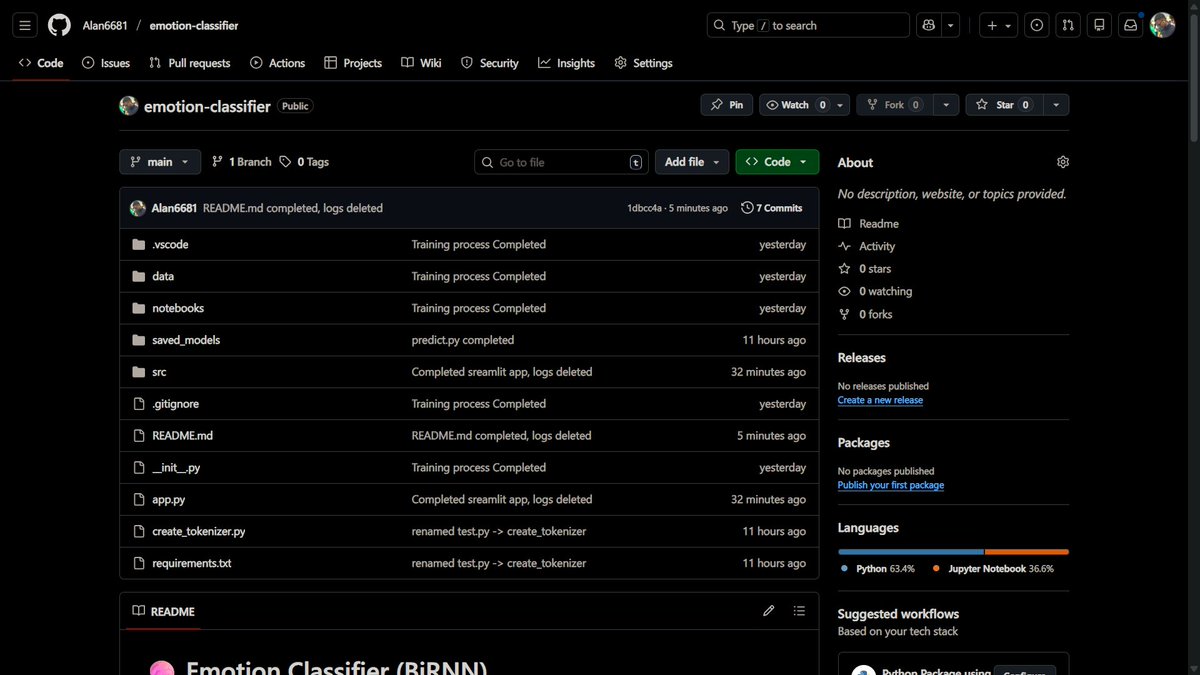Click the commit author Alan6681 avatar

coord(138,208)
